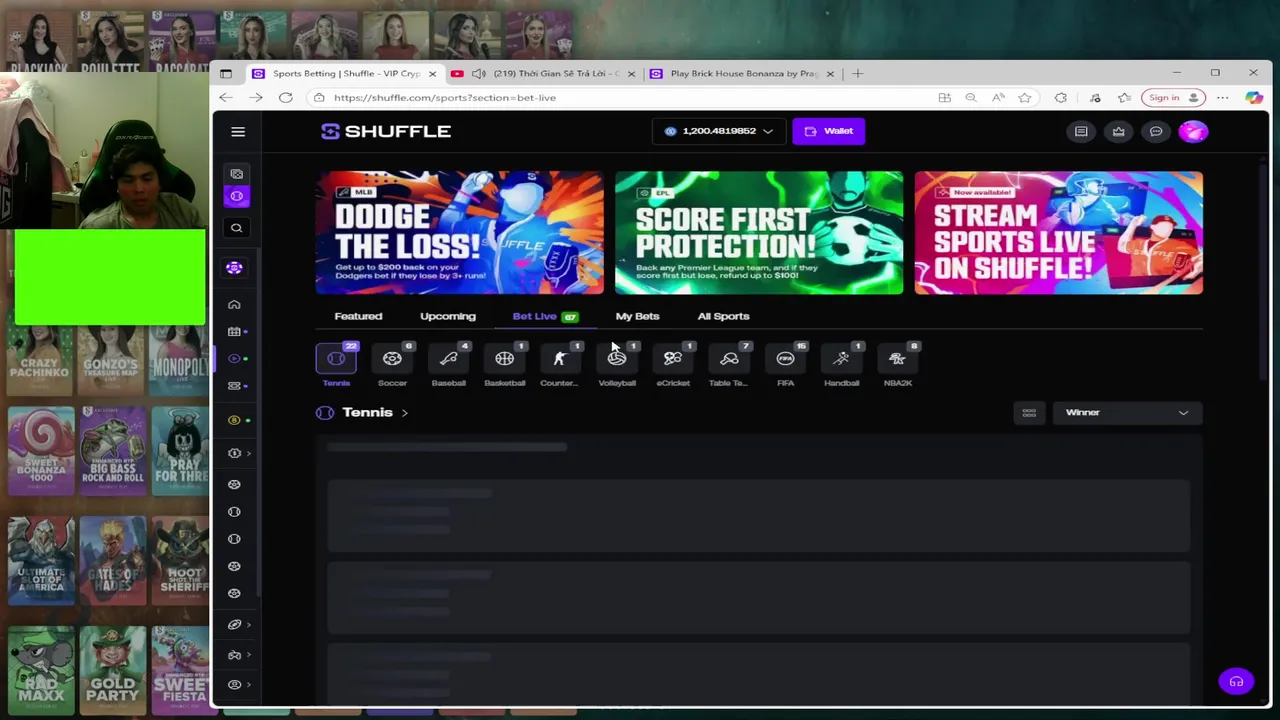Click the Shuffle logo
1280x720 pixels.
click(386, 131)
